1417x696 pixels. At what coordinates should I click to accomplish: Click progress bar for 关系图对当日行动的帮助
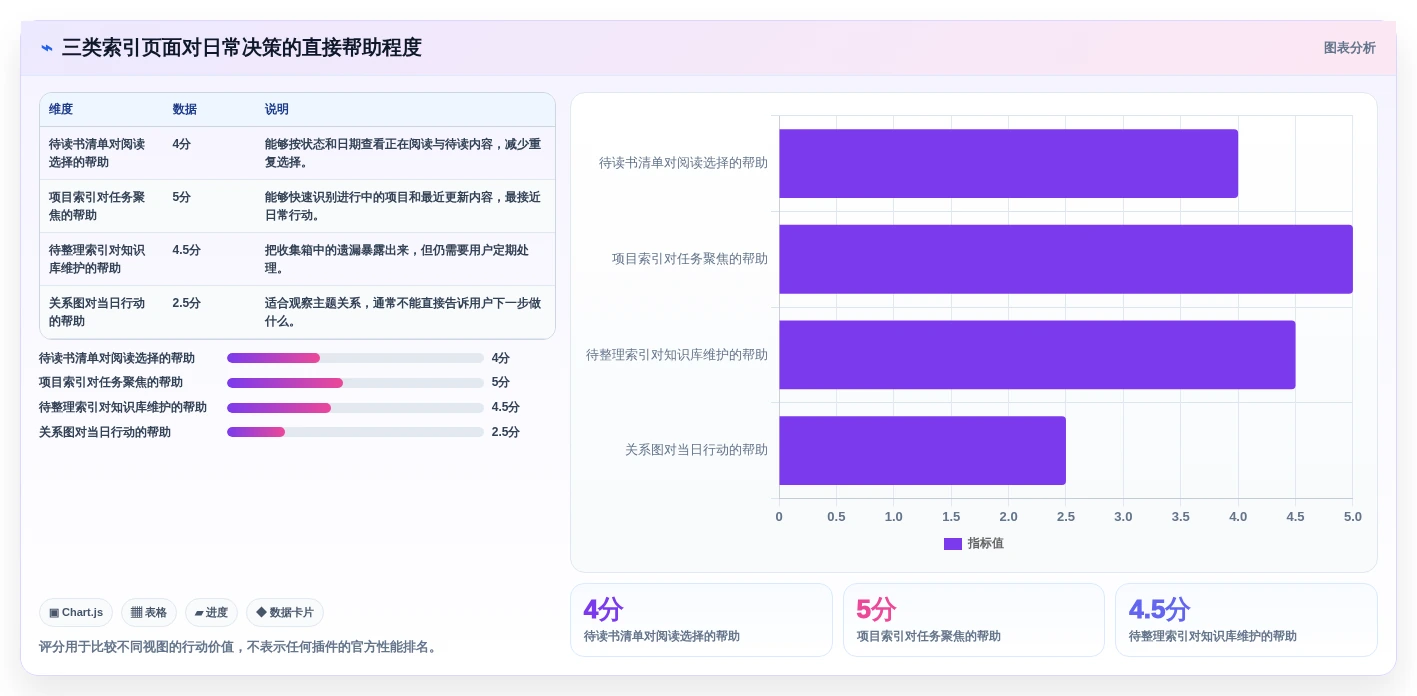355,432
